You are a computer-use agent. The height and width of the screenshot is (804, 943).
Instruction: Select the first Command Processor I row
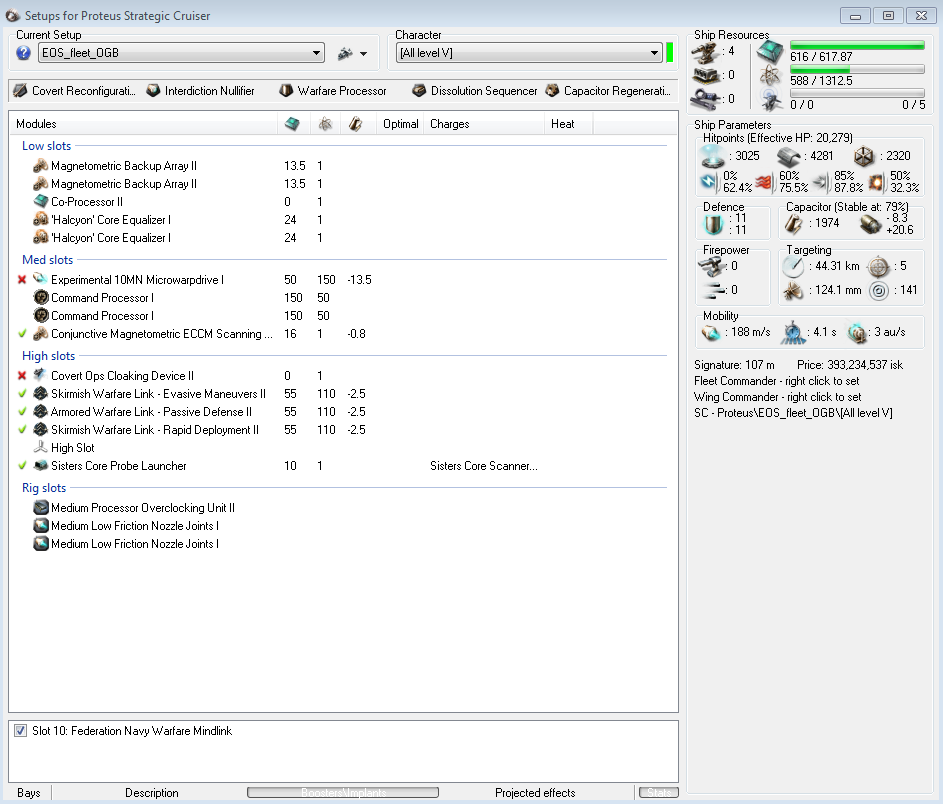(x=343, y=298)
